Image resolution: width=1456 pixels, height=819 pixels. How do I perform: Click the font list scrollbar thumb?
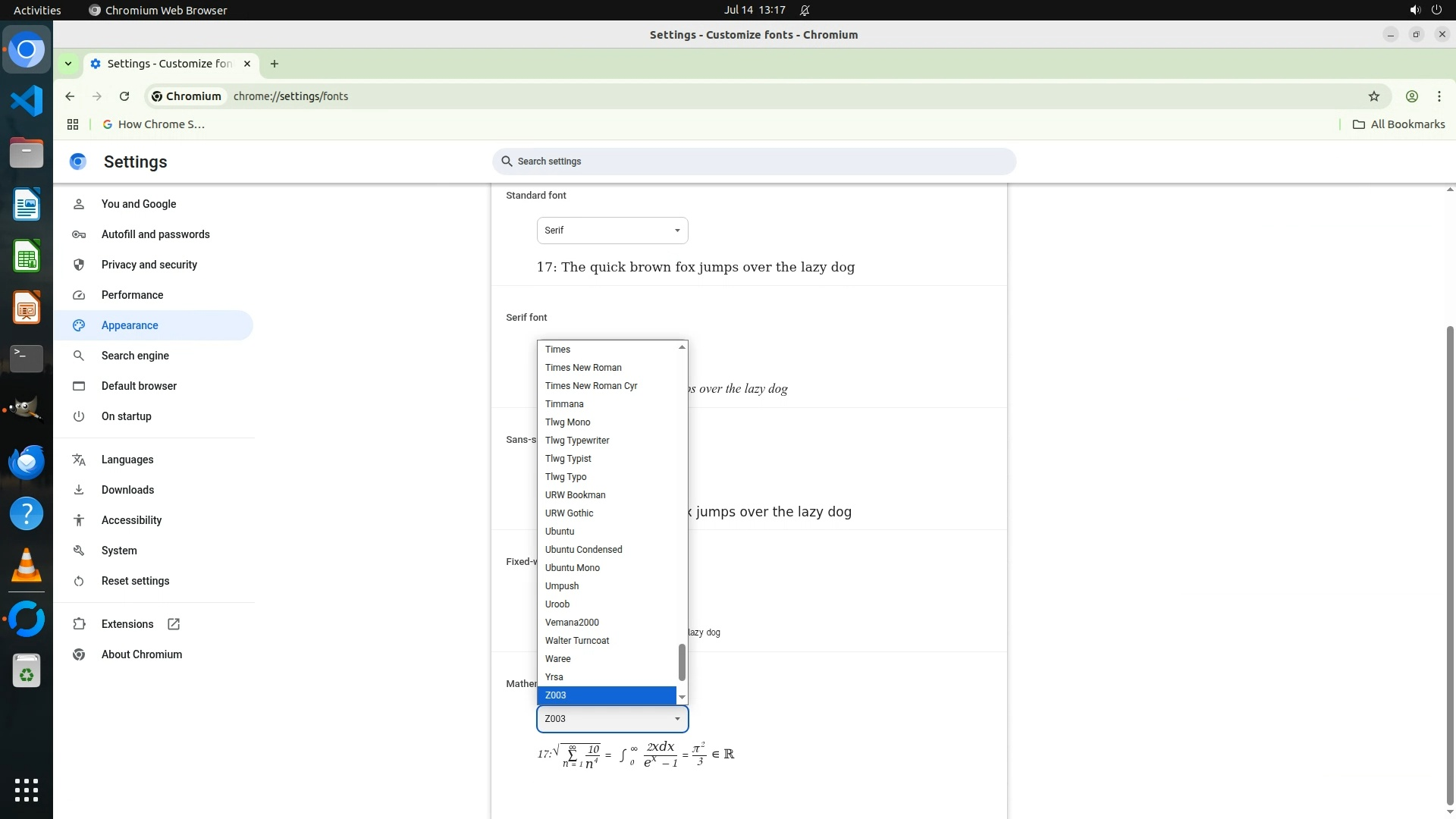click(x=682, y=662)
